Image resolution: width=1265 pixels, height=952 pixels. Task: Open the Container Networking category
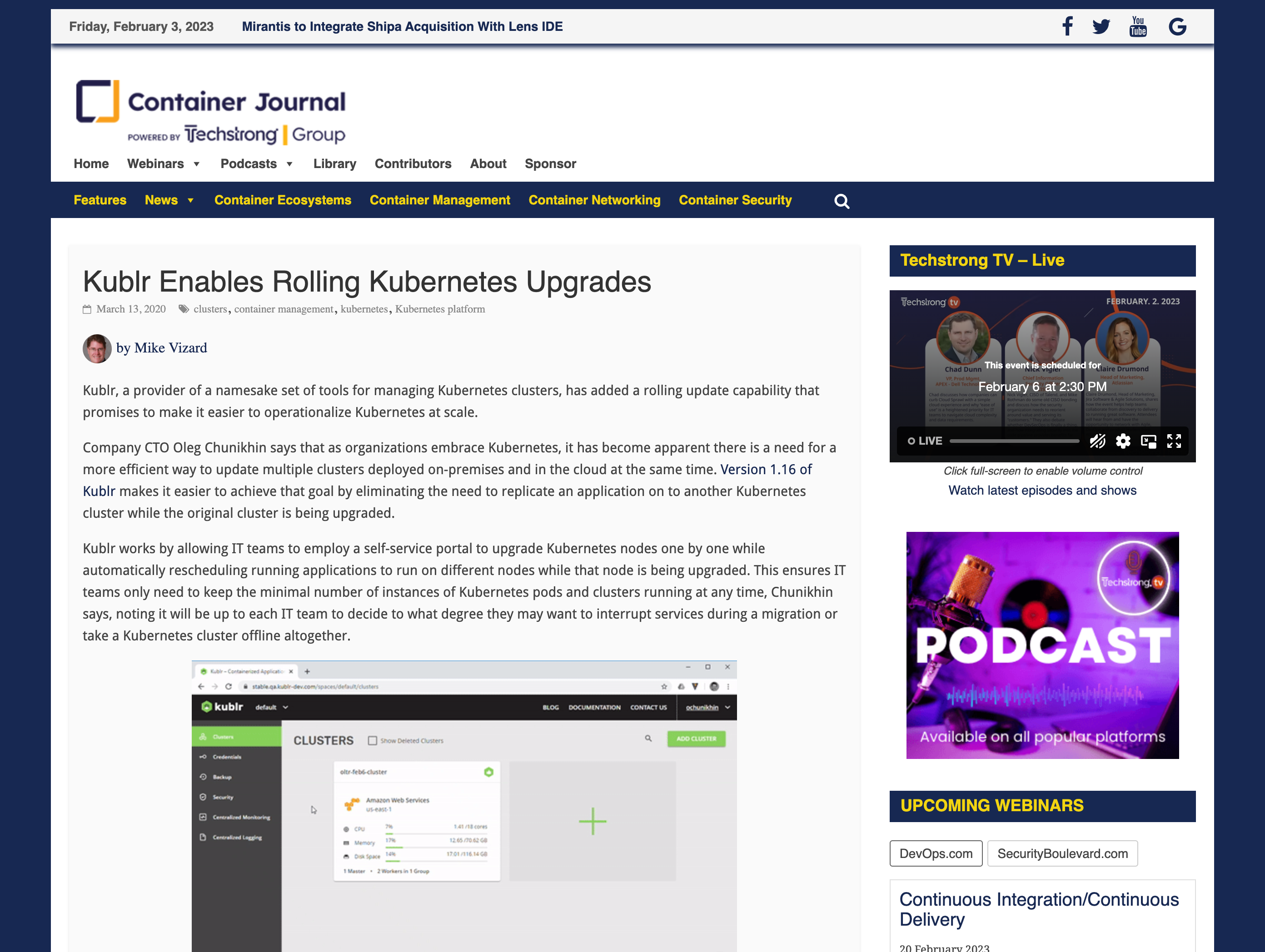pos(594,200)
